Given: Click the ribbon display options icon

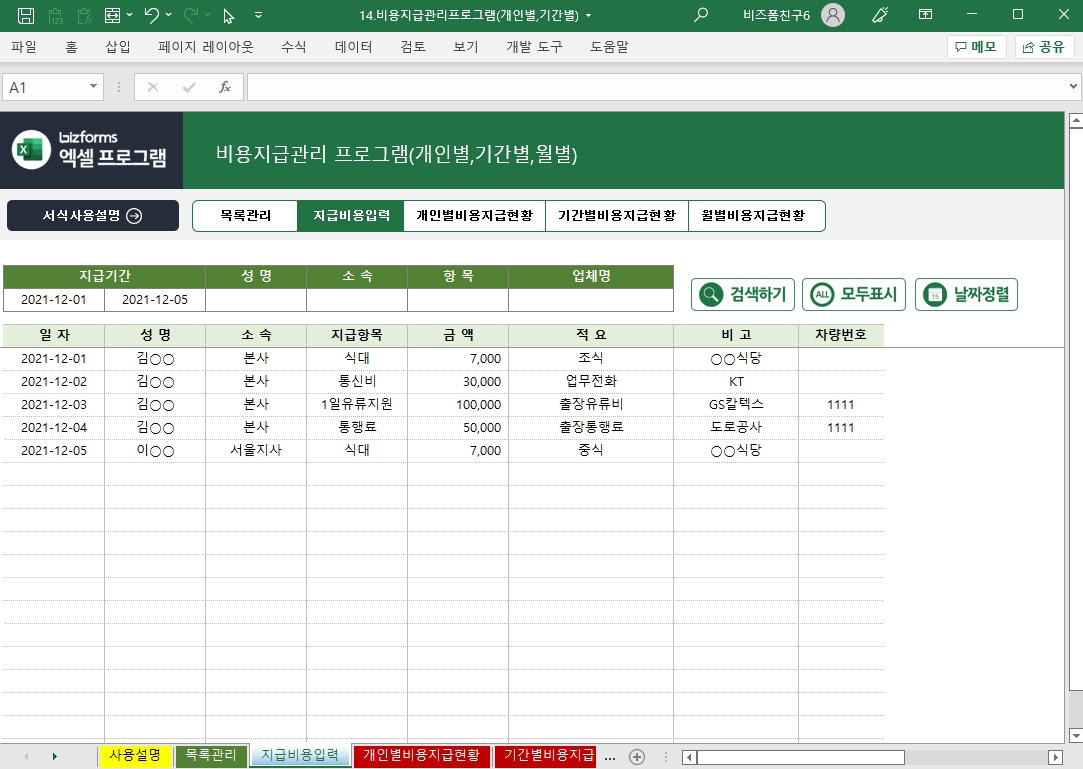Looking at the screenshot, I should 926,15.
